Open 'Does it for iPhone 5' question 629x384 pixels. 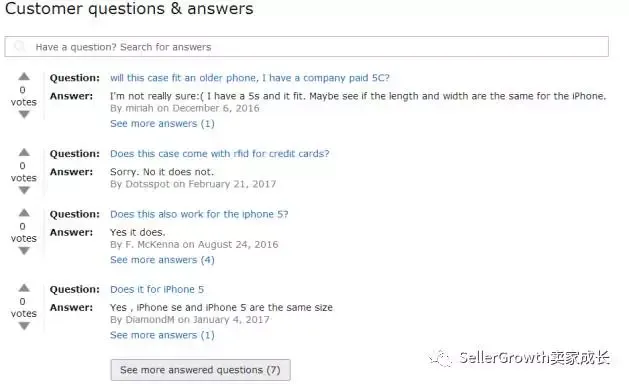157,289
